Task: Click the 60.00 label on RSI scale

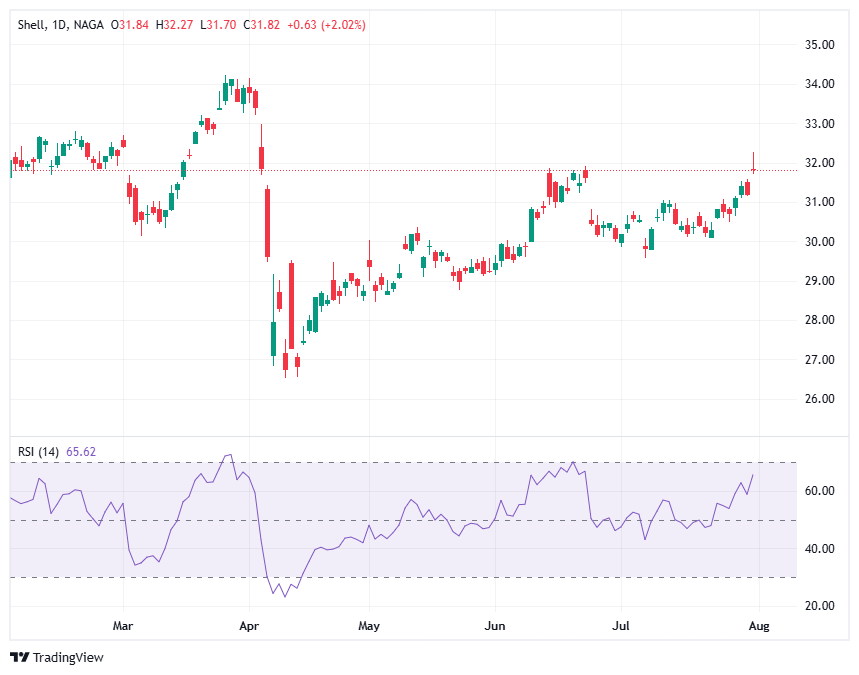Action: (x=821, y=491)
